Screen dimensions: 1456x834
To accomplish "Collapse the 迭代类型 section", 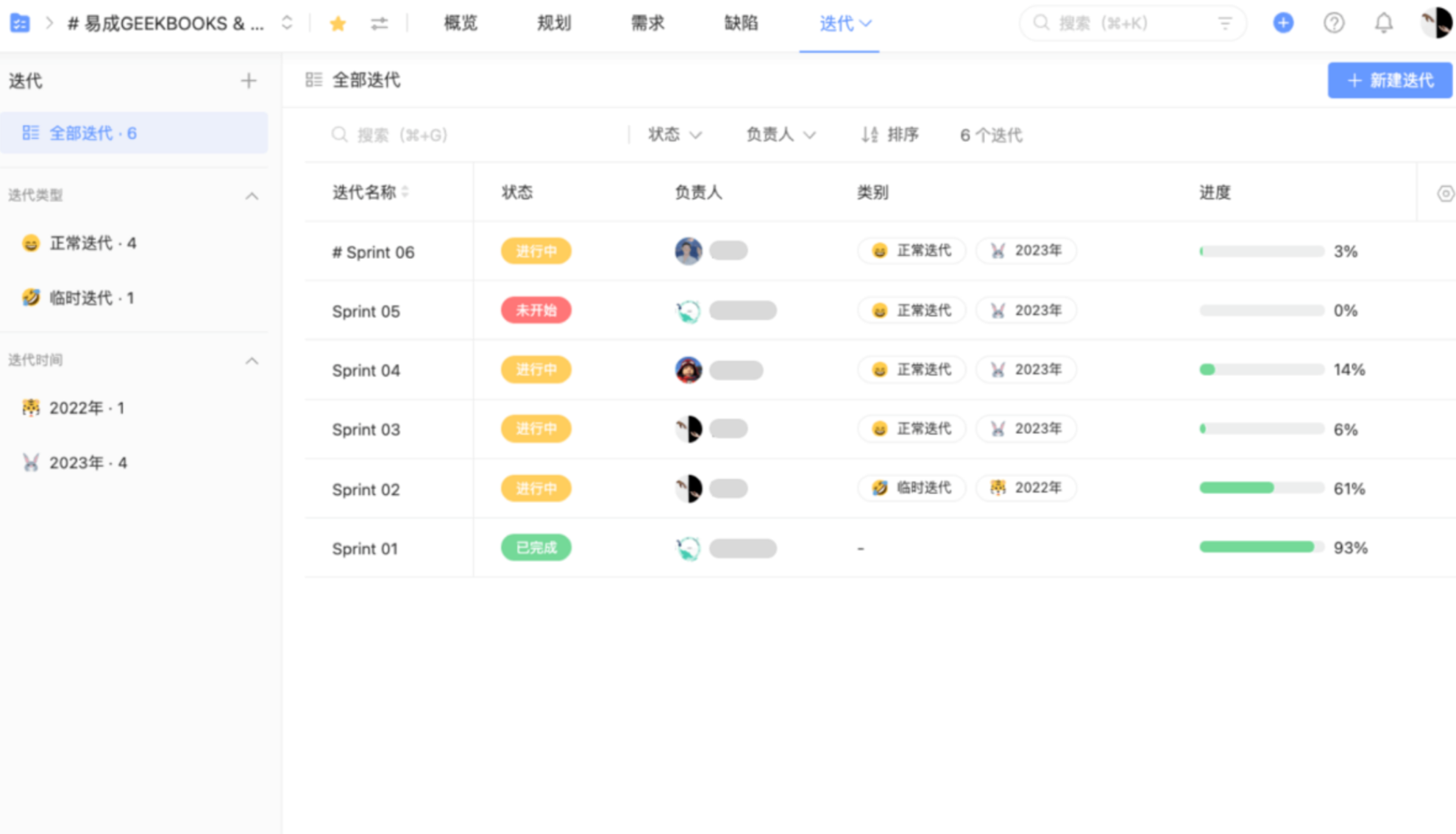I will [x=252, y=196].
